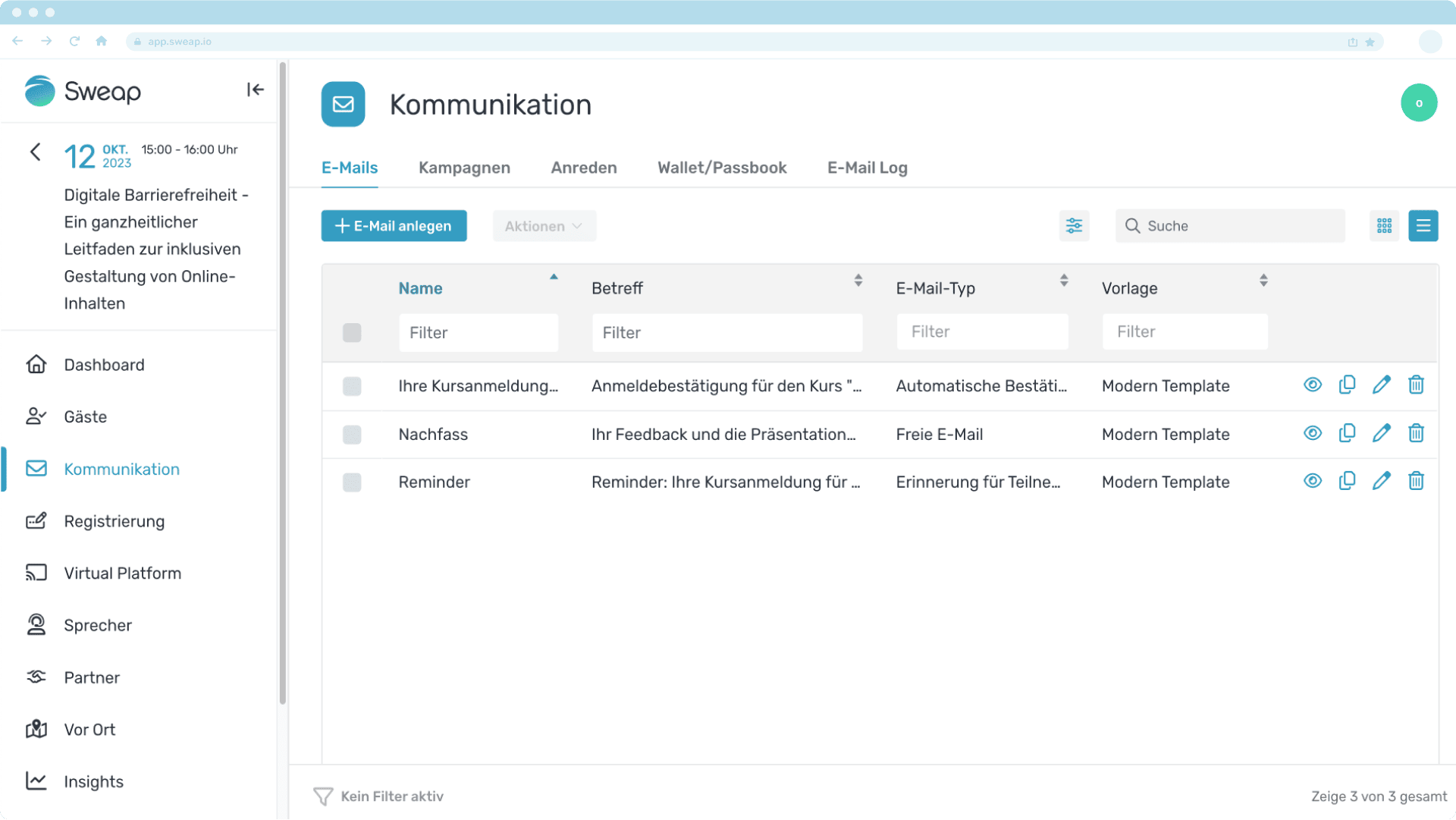Image resolution: width=1456 pixels, height=820 pixels.
Task: Sort the table by E-Mail-Typ
Action: tap(1063, 281)
